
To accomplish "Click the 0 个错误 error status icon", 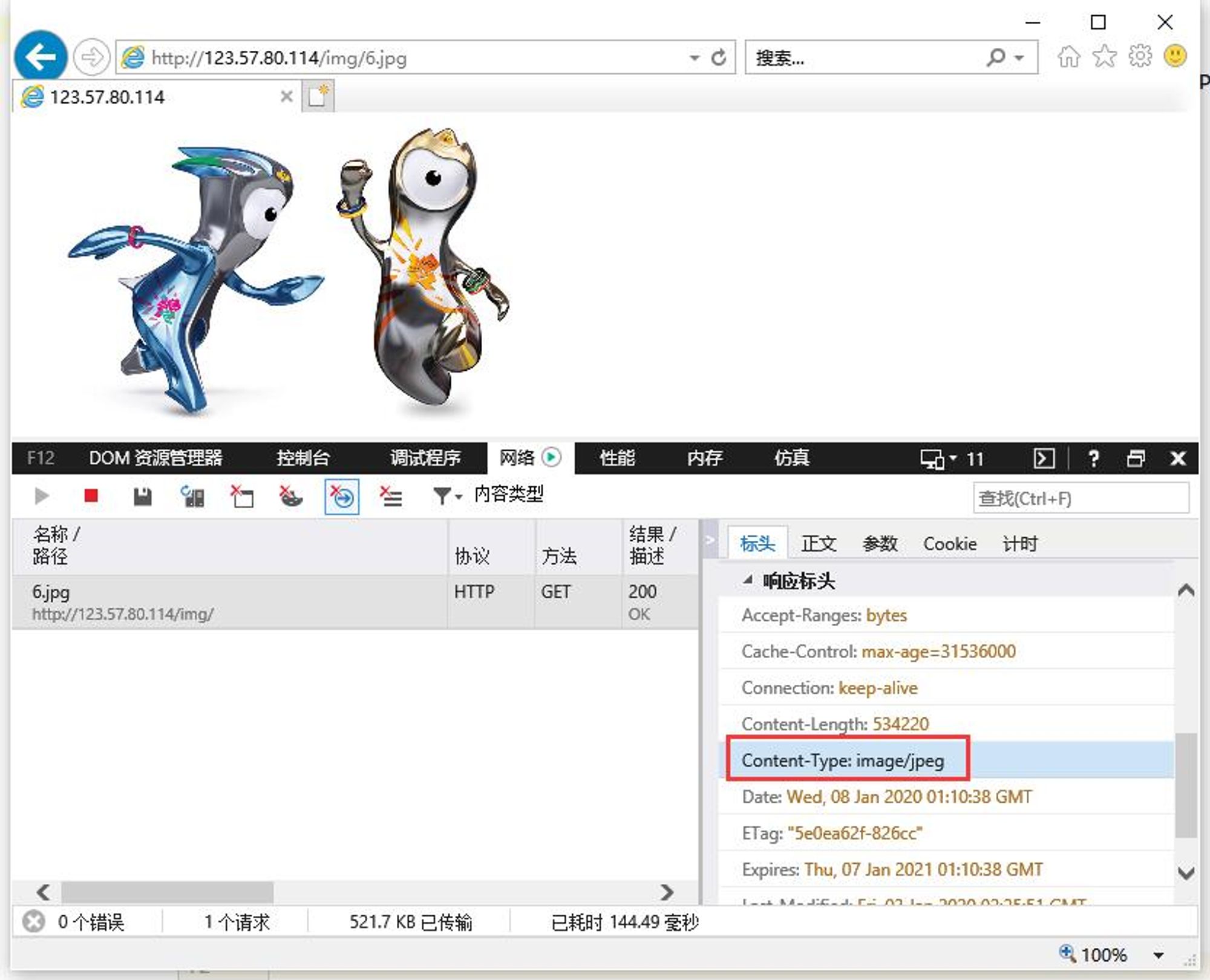I will pos(34,922).
